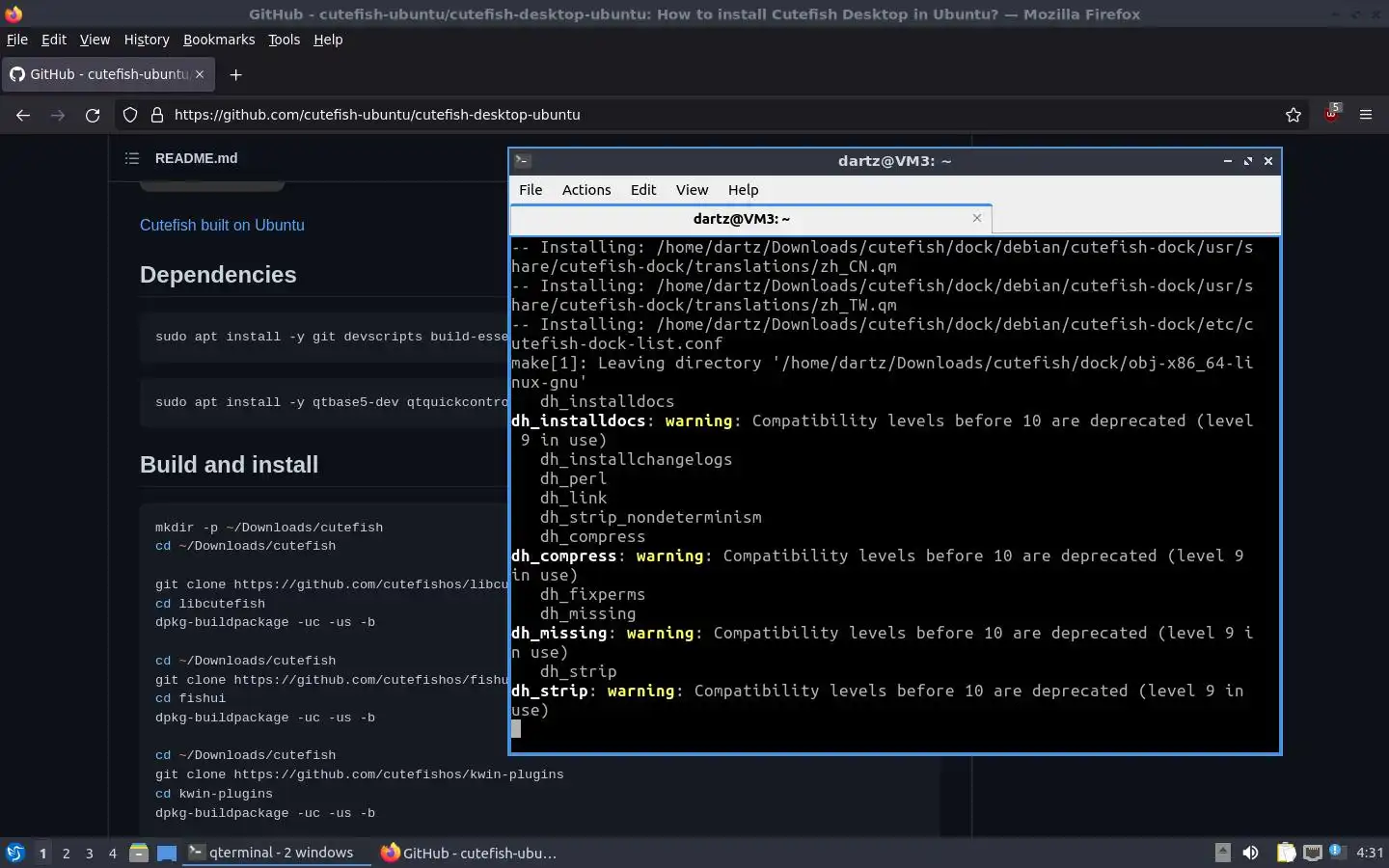Click the qterminal window title icon
The height and width of the screenshot is (868, 1389).
tap(523, 161)
